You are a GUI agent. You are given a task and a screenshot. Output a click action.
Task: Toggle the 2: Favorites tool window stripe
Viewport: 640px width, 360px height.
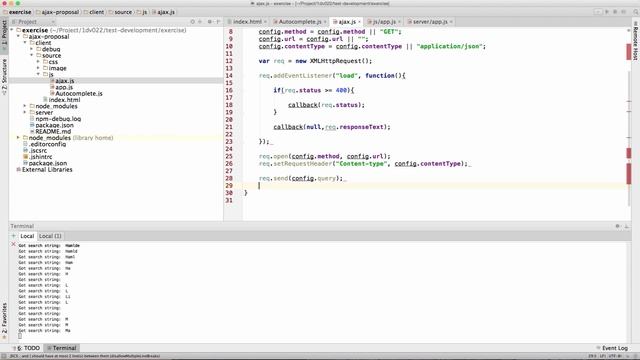point(4,320)
